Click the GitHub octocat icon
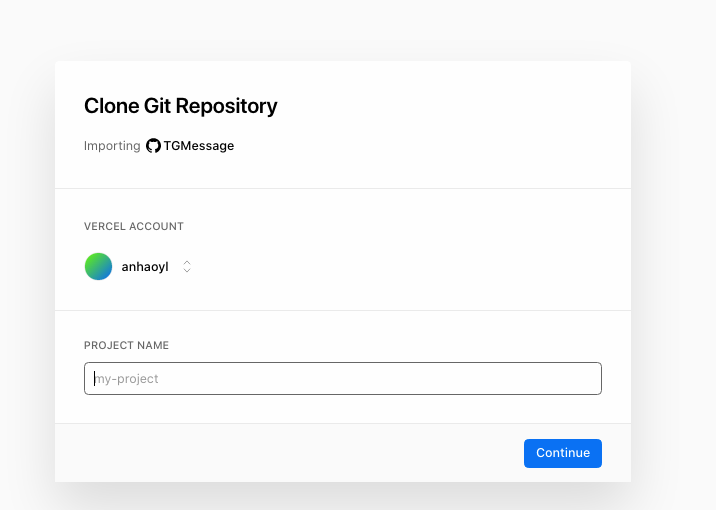Viewport: 716px width, 510px height. pos(153,146)
